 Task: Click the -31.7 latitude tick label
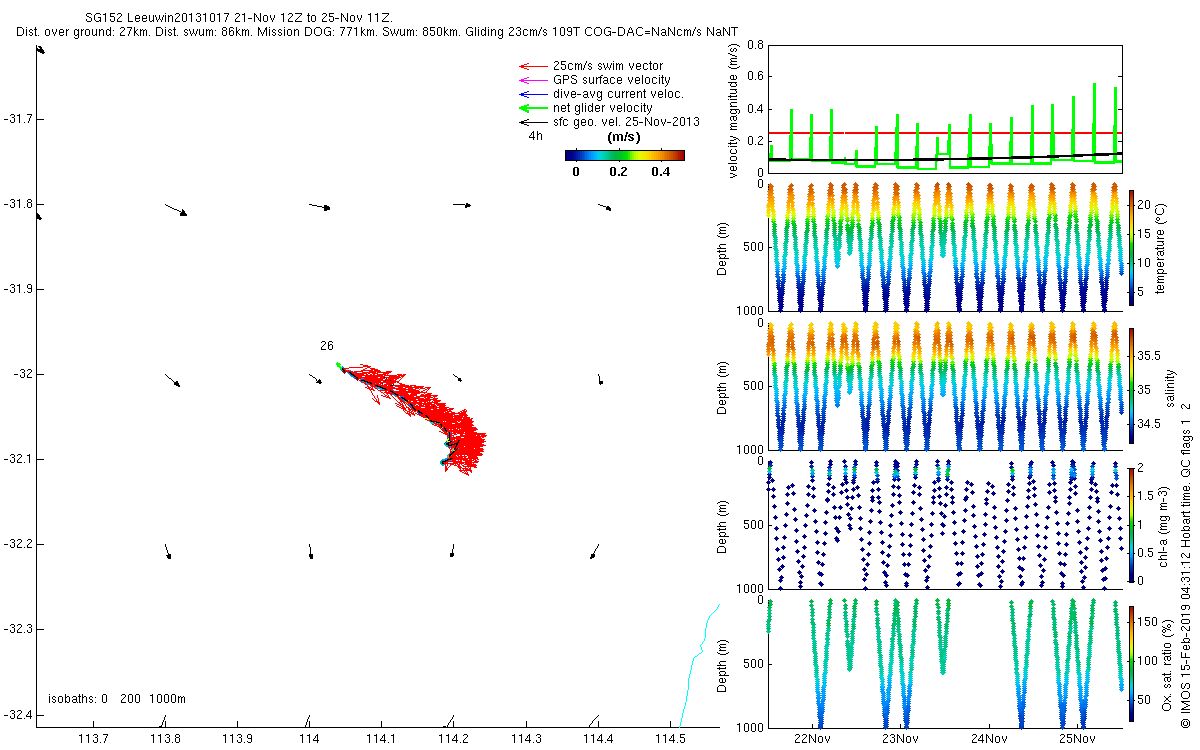(18, 119)
